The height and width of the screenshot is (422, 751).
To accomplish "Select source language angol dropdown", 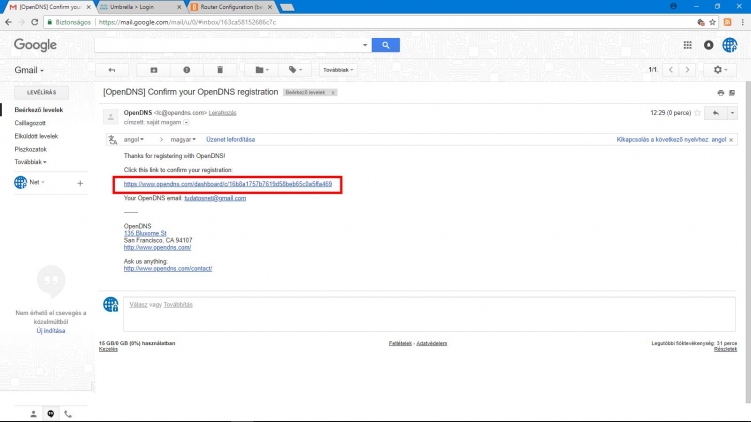I will coord(134,139).
